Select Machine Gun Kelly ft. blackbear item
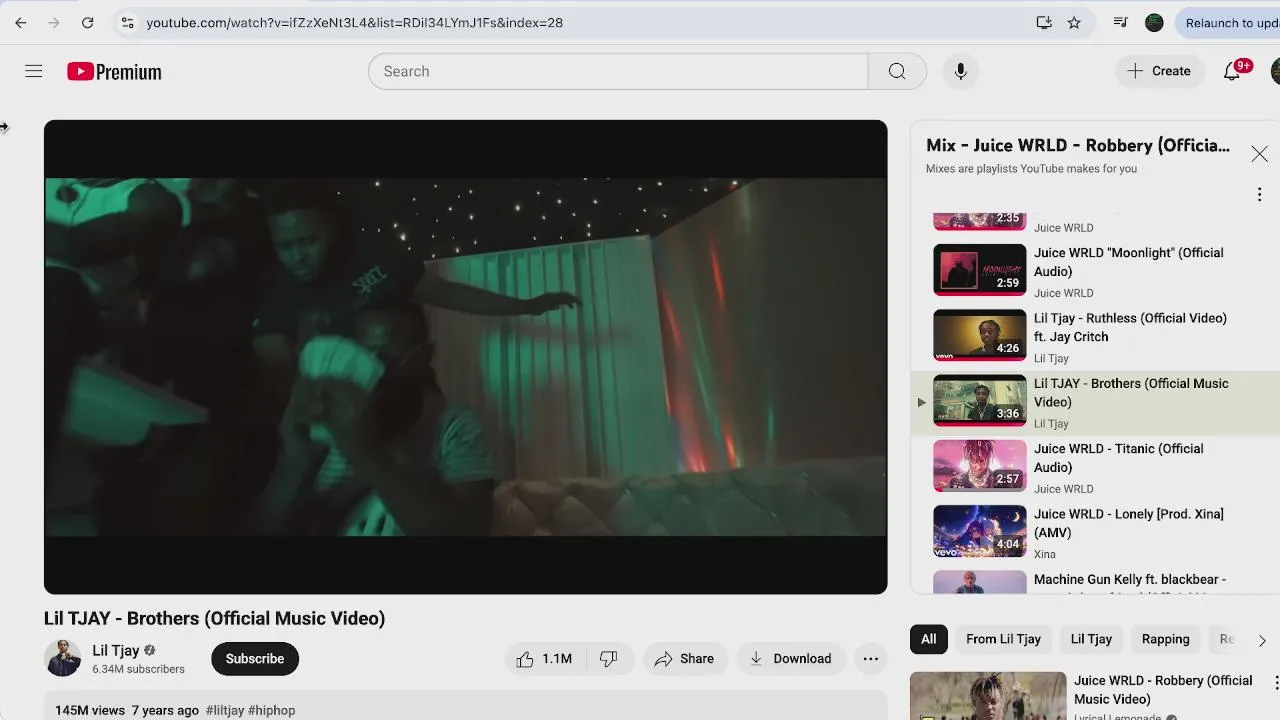 [x=1095, y=582]
